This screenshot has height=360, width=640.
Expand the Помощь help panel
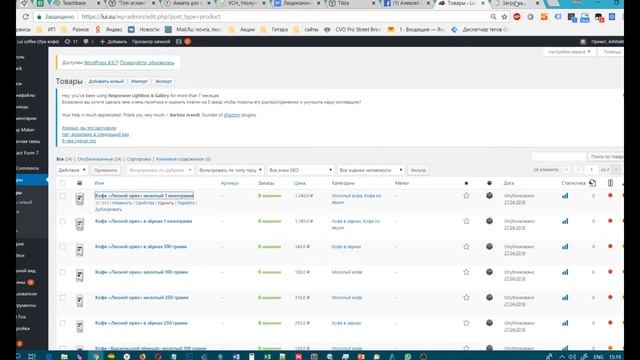(611, 52)
